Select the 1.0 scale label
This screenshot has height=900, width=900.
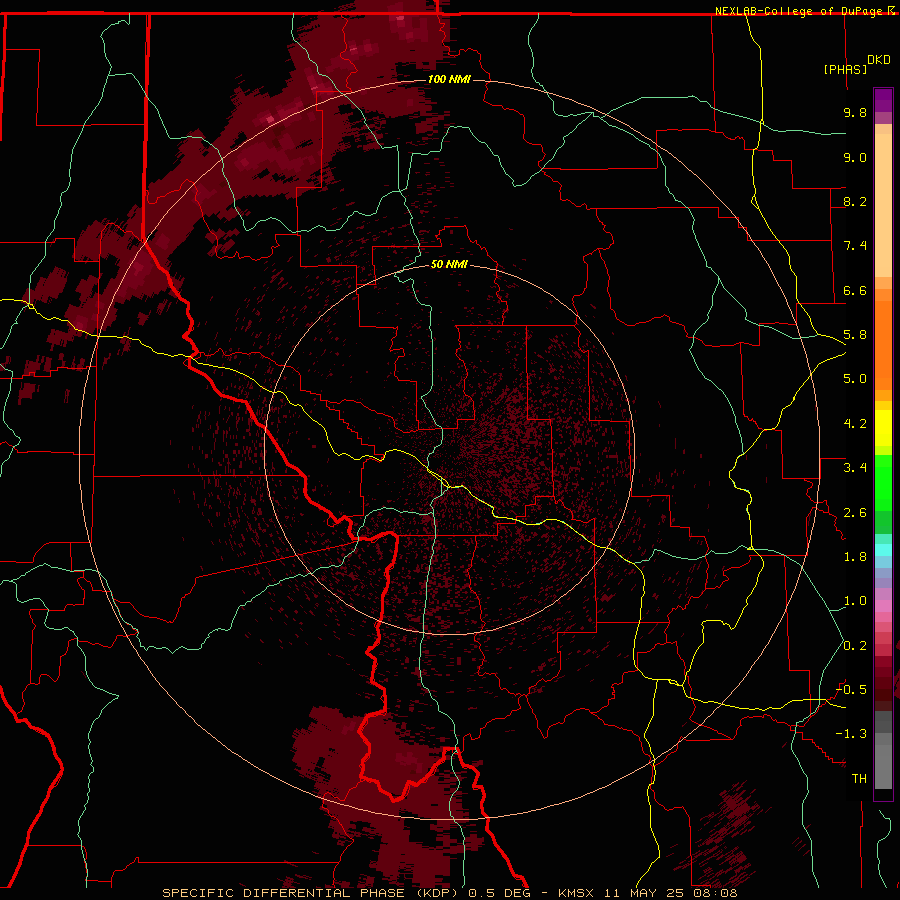(x=855, y=601)
